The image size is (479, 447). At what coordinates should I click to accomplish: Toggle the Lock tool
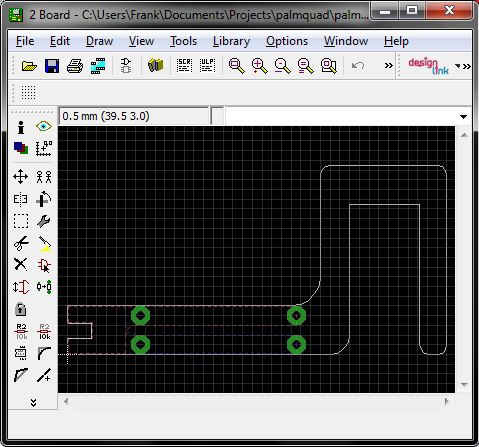[21, 309]
